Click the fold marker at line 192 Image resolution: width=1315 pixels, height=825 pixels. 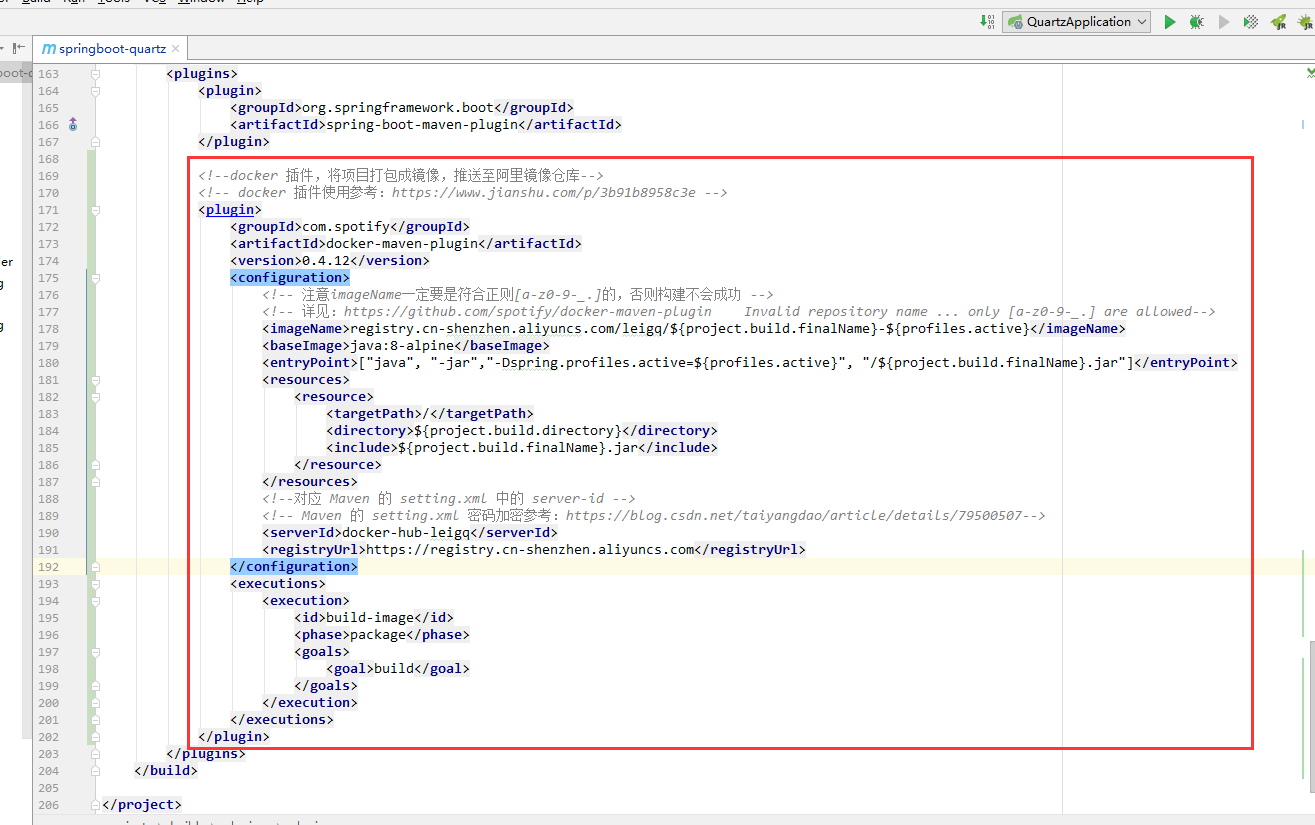click(96, 567)
